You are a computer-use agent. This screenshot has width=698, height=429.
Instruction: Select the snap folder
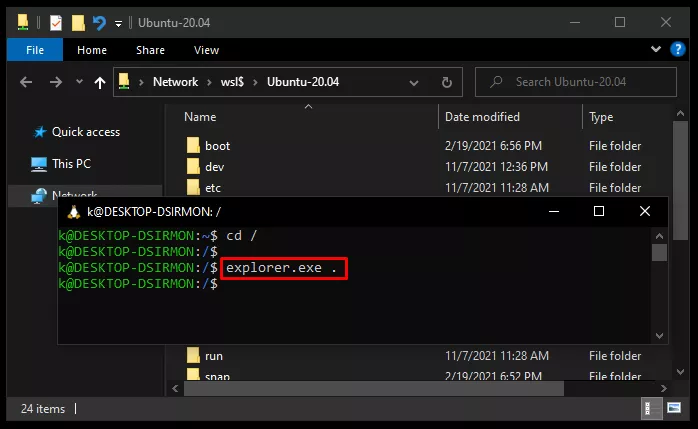coord(217,376)
